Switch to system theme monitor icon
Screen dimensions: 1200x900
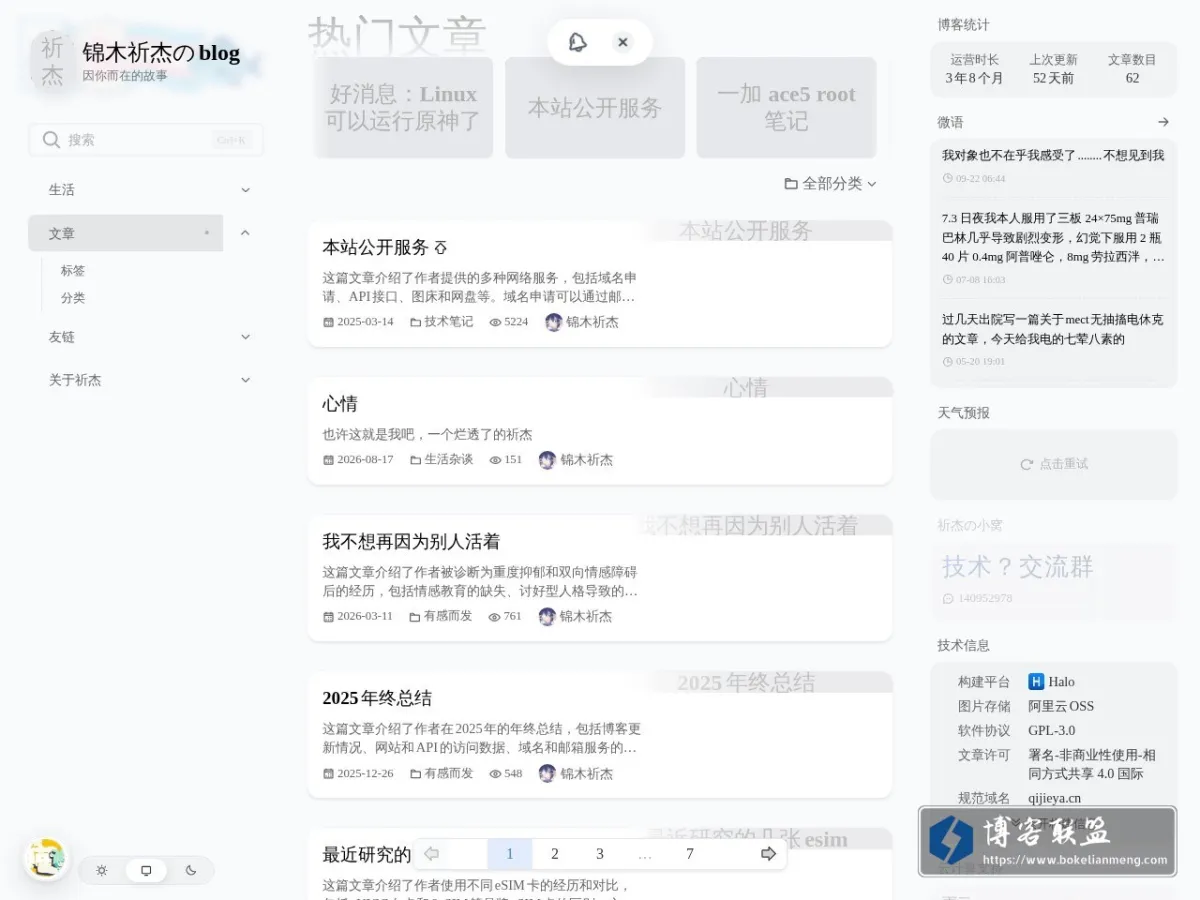(x=146, y=871)
